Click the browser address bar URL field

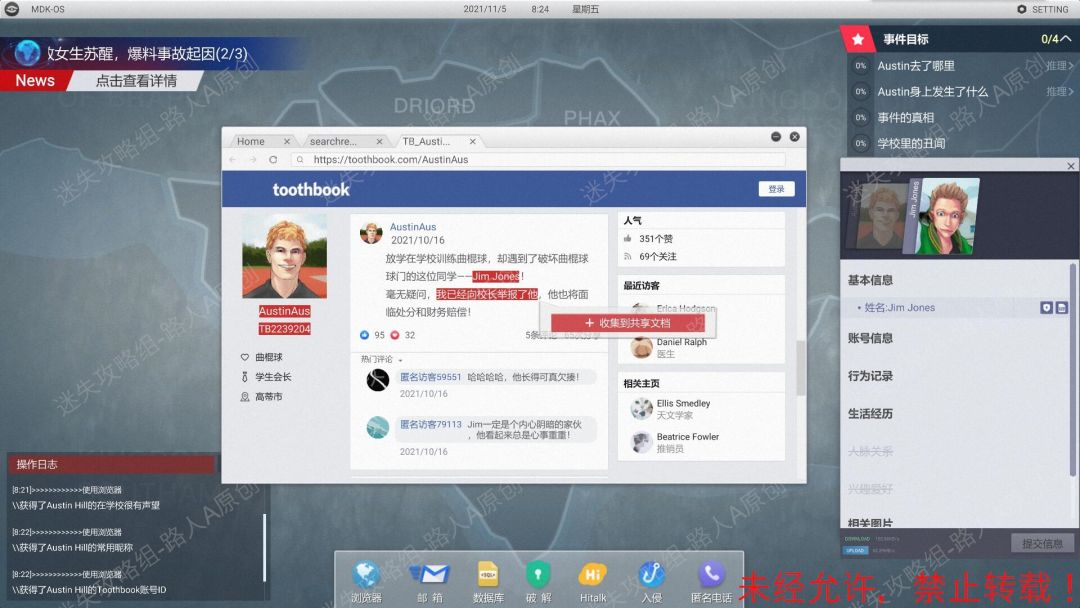click(538, 160)
